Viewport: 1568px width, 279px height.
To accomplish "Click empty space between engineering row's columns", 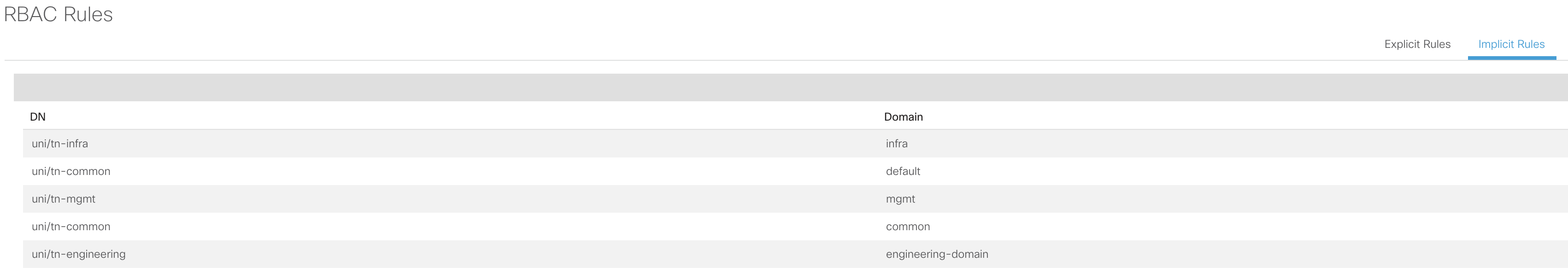I will point(505,254).
